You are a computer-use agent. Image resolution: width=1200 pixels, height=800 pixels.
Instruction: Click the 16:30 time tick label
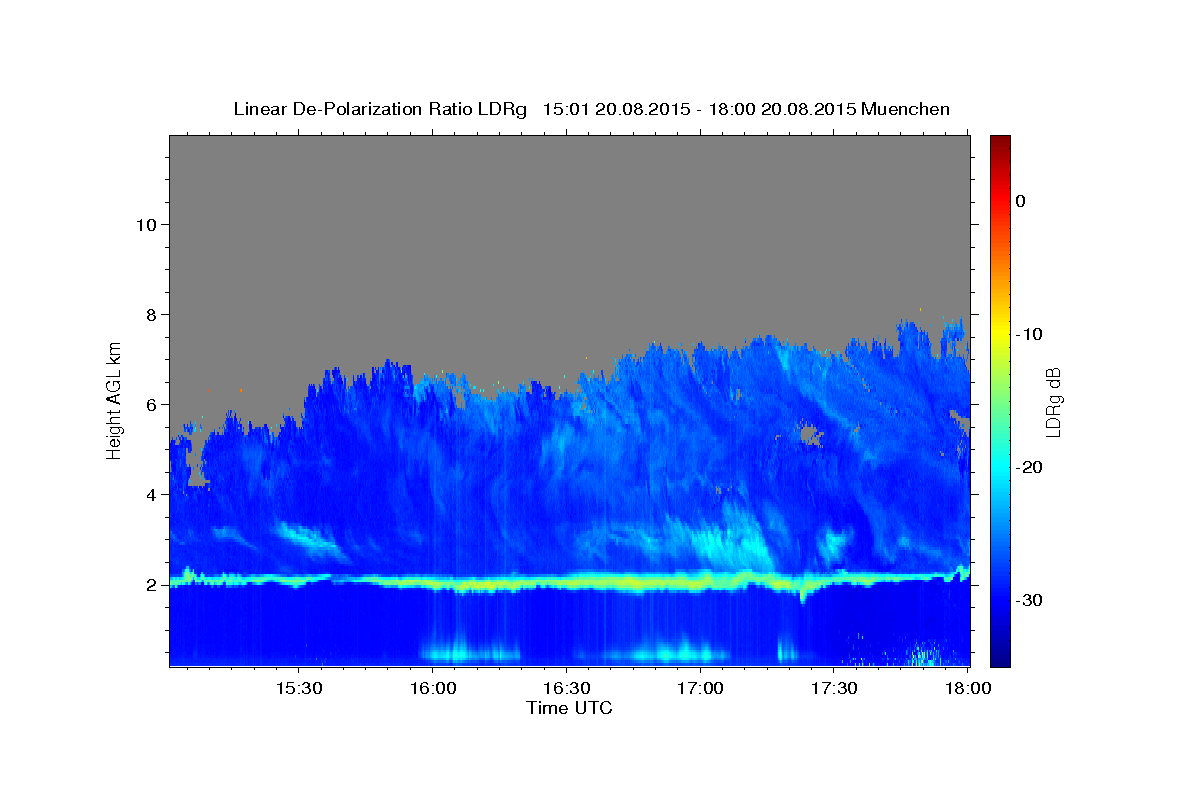pyautogui.click(x=566, y=689)
